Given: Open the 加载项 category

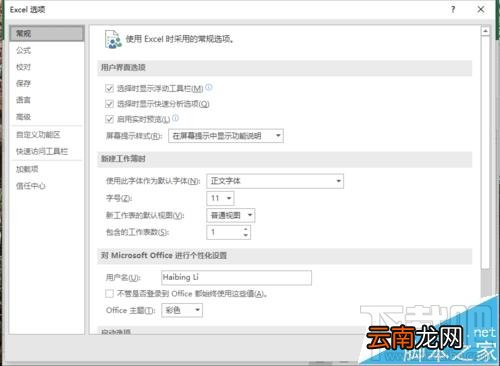Looking at the screenshot, I should 27,169.
